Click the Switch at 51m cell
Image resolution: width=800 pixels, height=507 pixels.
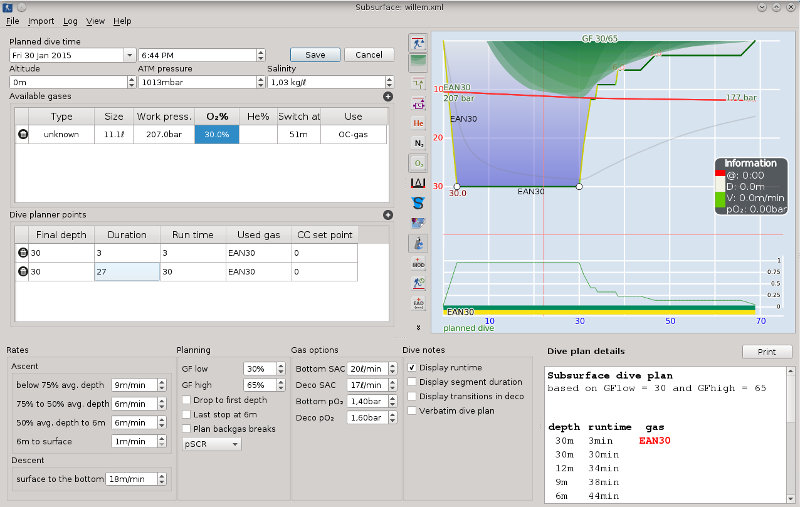(299, 135)
